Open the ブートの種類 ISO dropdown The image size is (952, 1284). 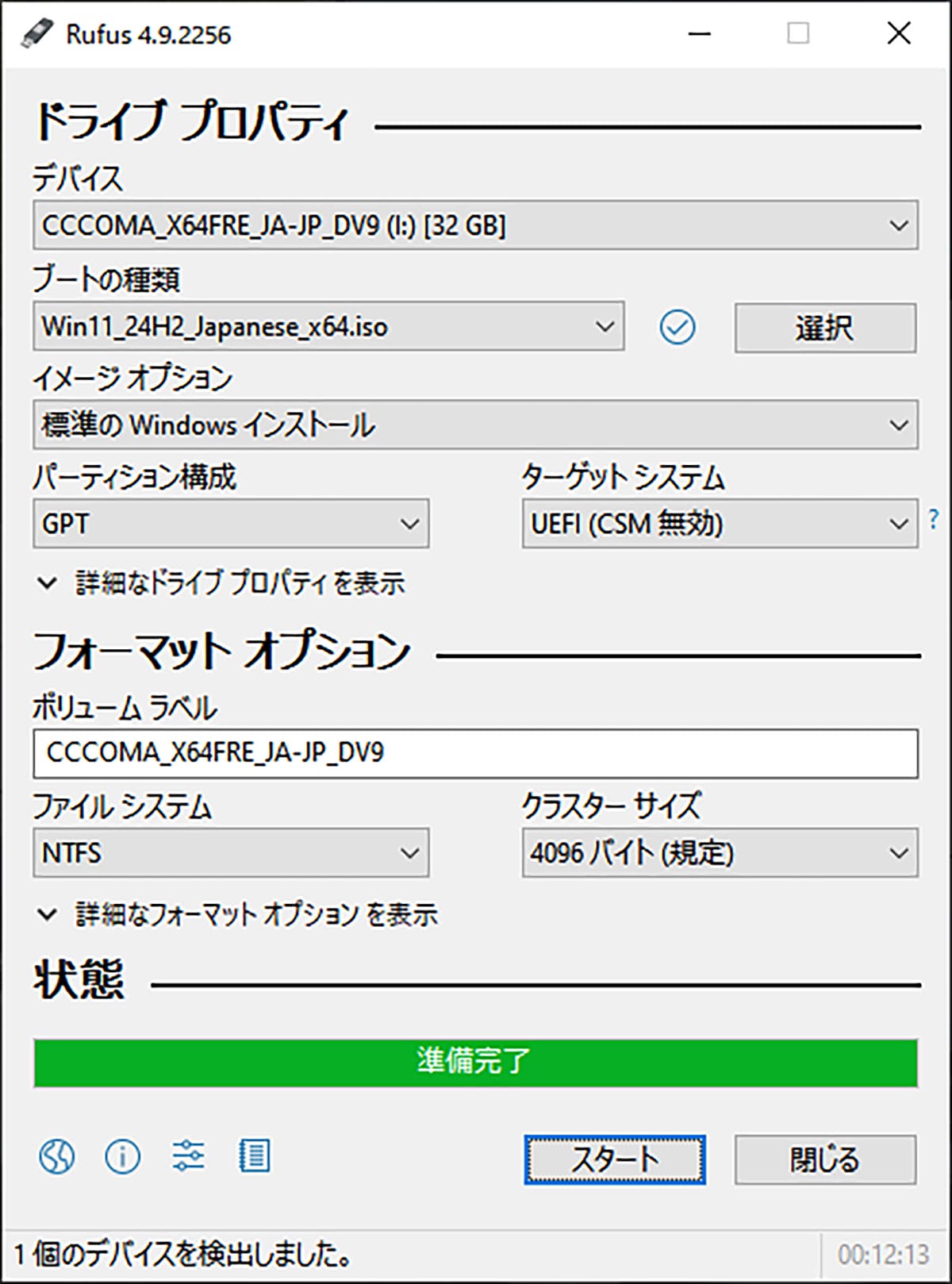328,326
